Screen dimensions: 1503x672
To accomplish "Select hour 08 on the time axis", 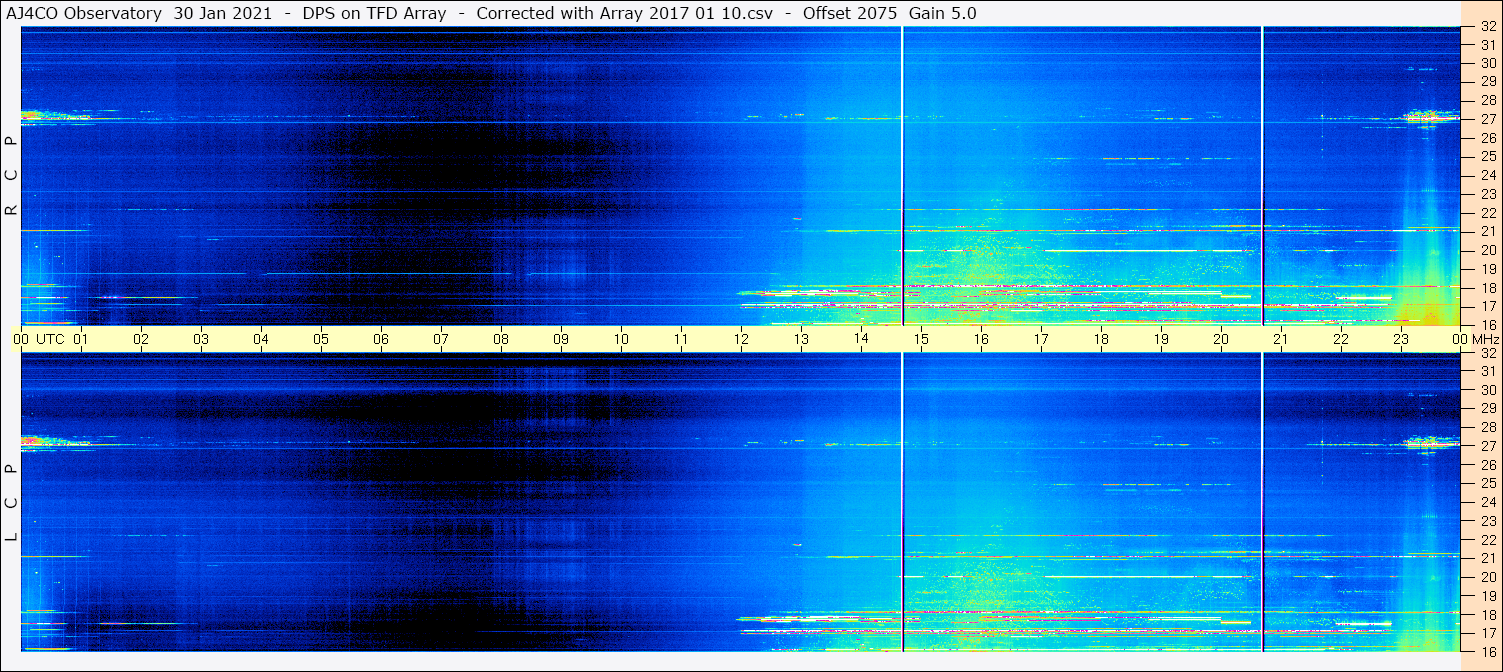I will point(501,339).
